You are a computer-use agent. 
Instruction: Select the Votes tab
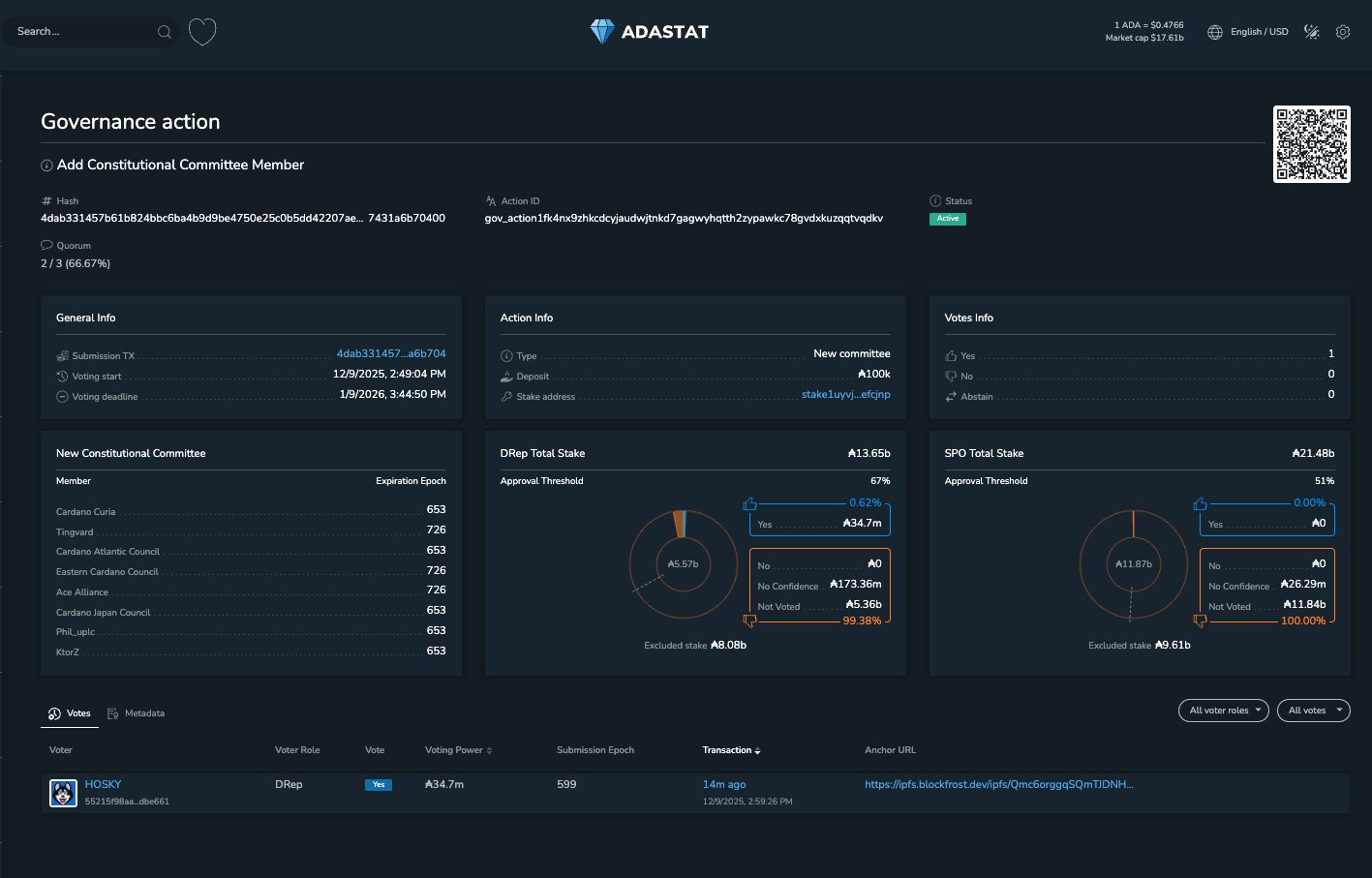tap(70, 713)
